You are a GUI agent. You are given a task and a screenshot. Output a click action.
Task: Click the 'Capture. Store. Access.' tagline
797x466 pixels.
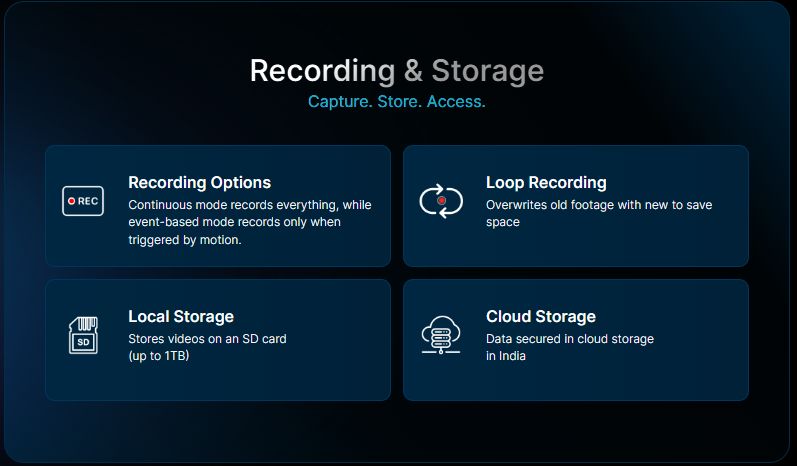396,102
